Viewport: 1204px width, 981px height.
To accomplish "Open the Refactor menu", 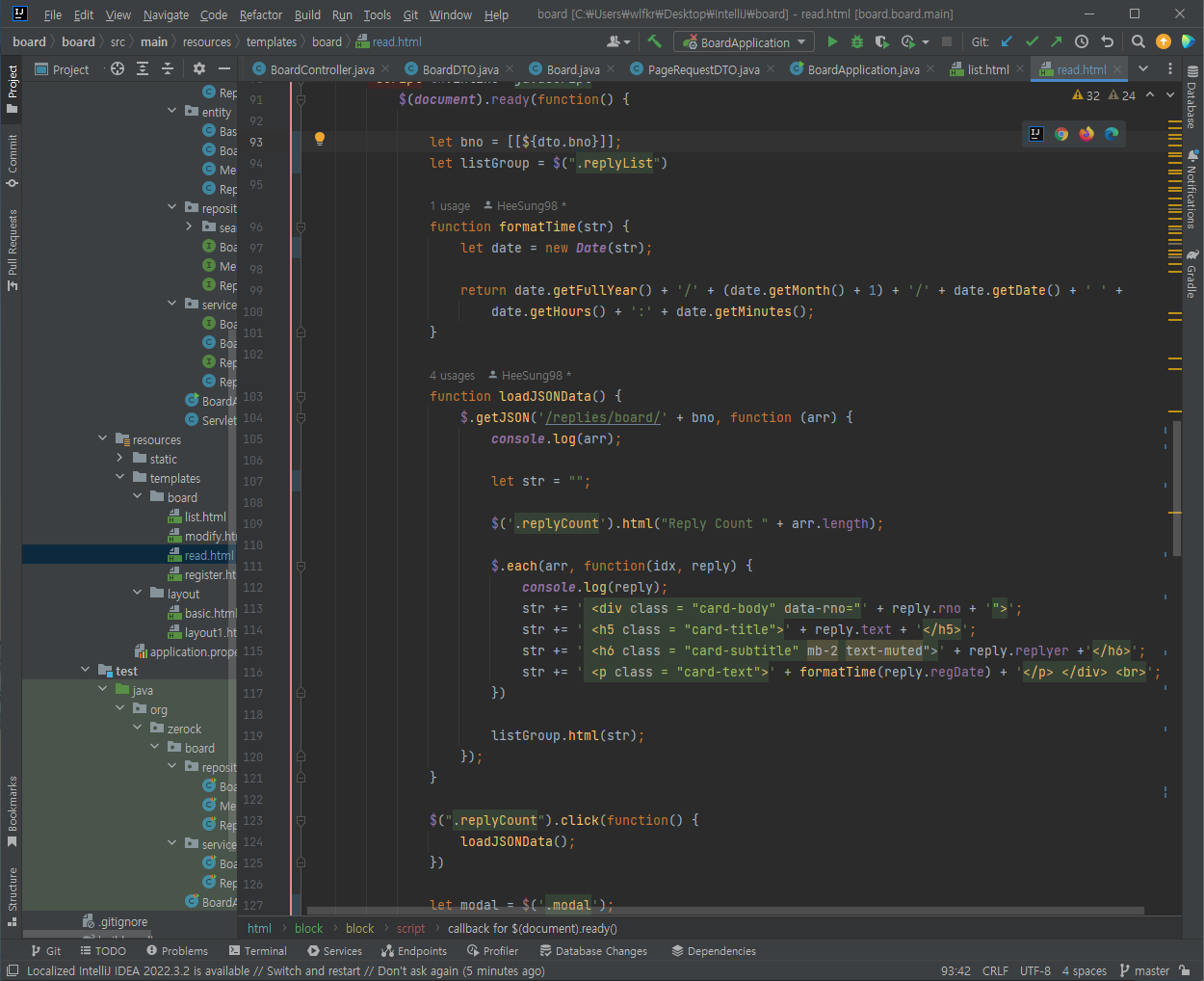I will (x=261, y=14).
